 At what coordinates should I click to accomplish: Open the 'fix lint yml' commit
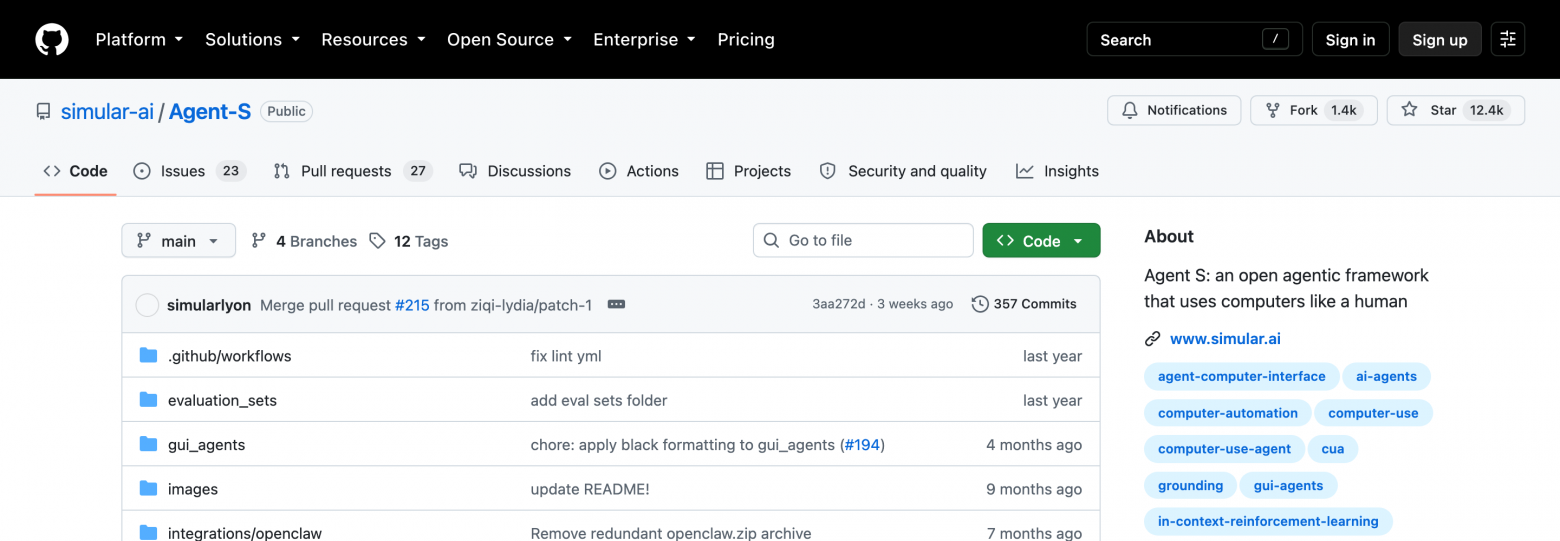coord(566,356)
